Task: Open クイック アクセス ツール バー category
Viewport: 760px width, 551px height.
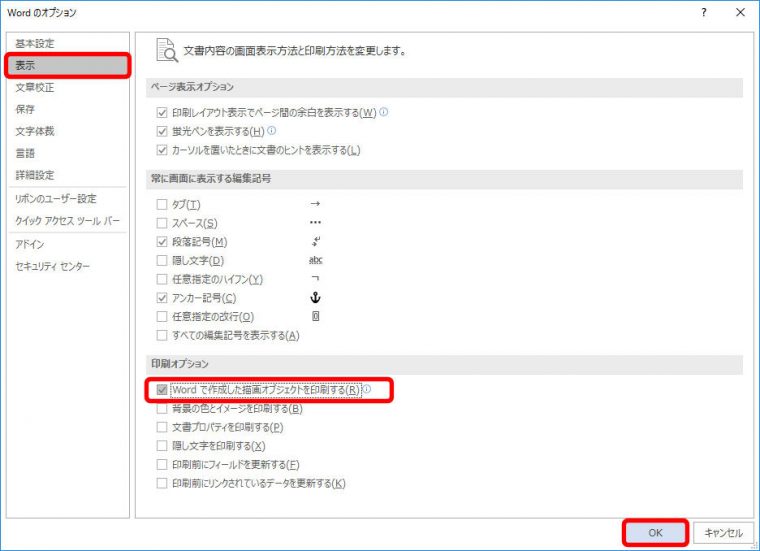Action: click(67, 221)
